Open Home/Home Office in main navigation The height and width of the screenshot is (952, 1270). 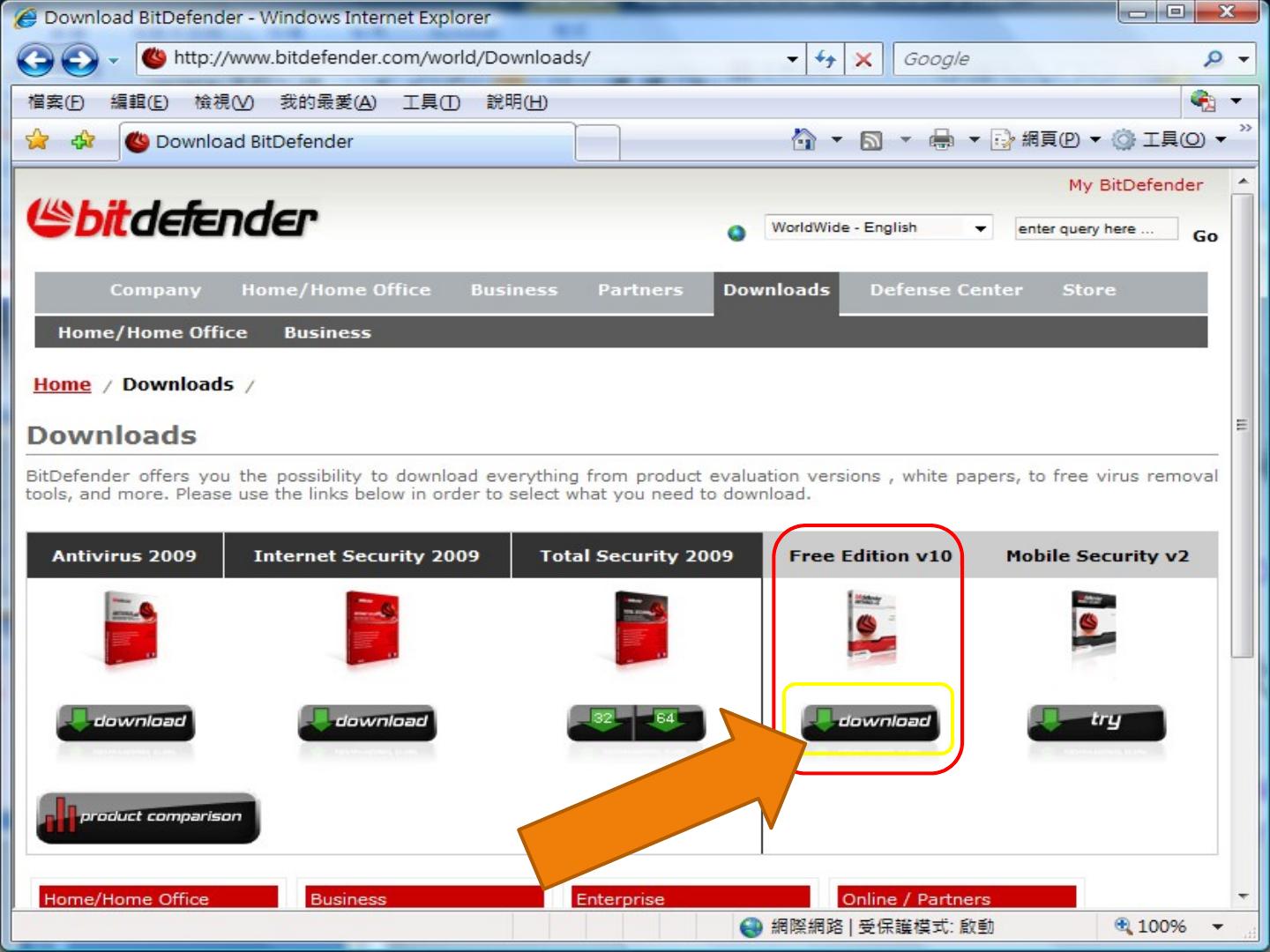coord(336,290)
